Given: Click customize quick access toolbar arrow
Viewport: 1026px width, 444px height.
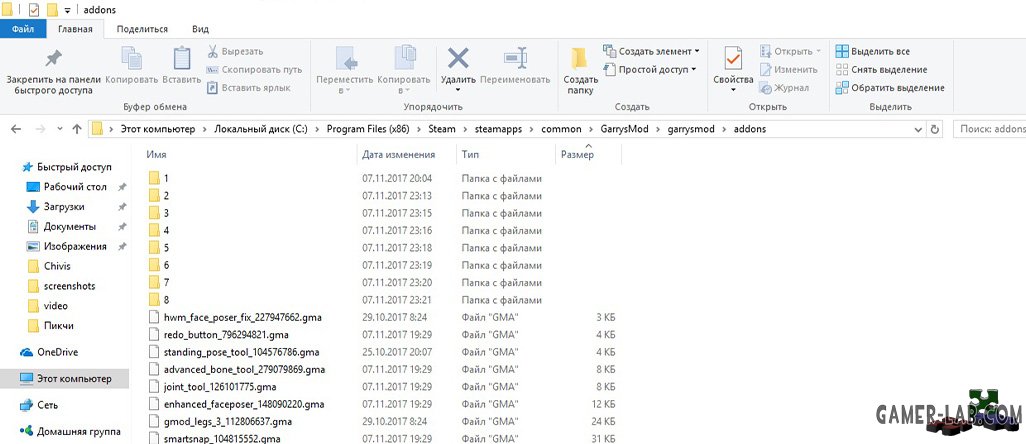Looking at the screenshot, I should pos(67,10).
